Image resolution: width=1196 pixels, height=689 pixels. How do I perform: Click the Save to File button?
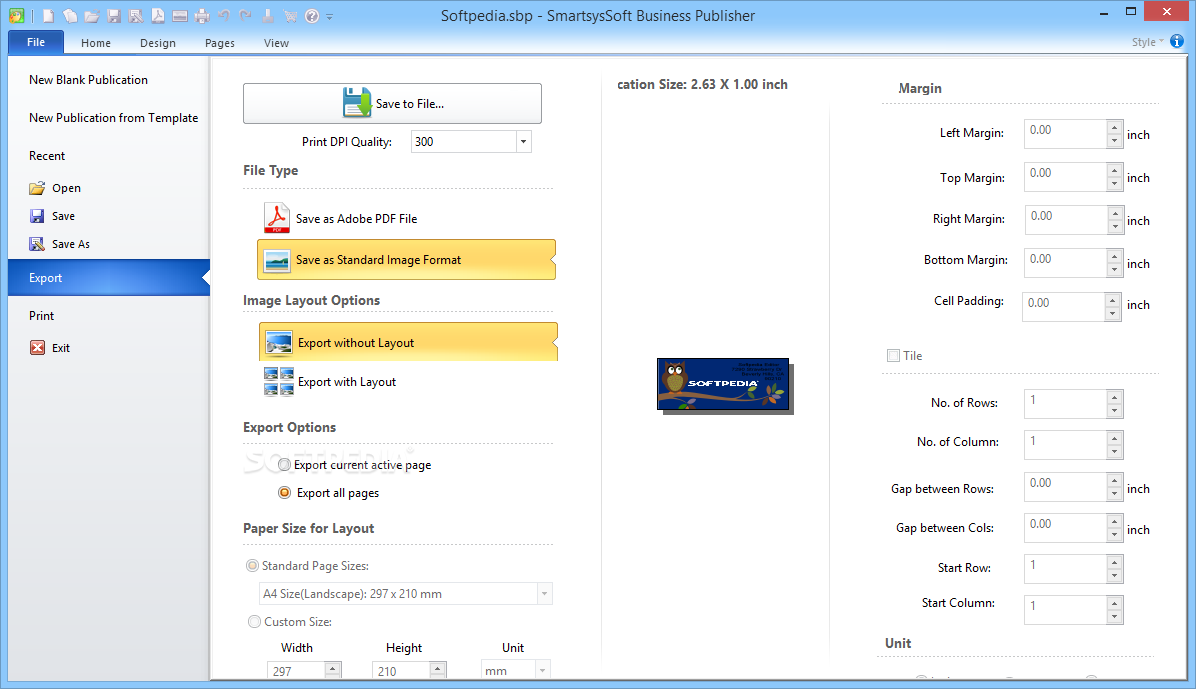coord(392,103)
